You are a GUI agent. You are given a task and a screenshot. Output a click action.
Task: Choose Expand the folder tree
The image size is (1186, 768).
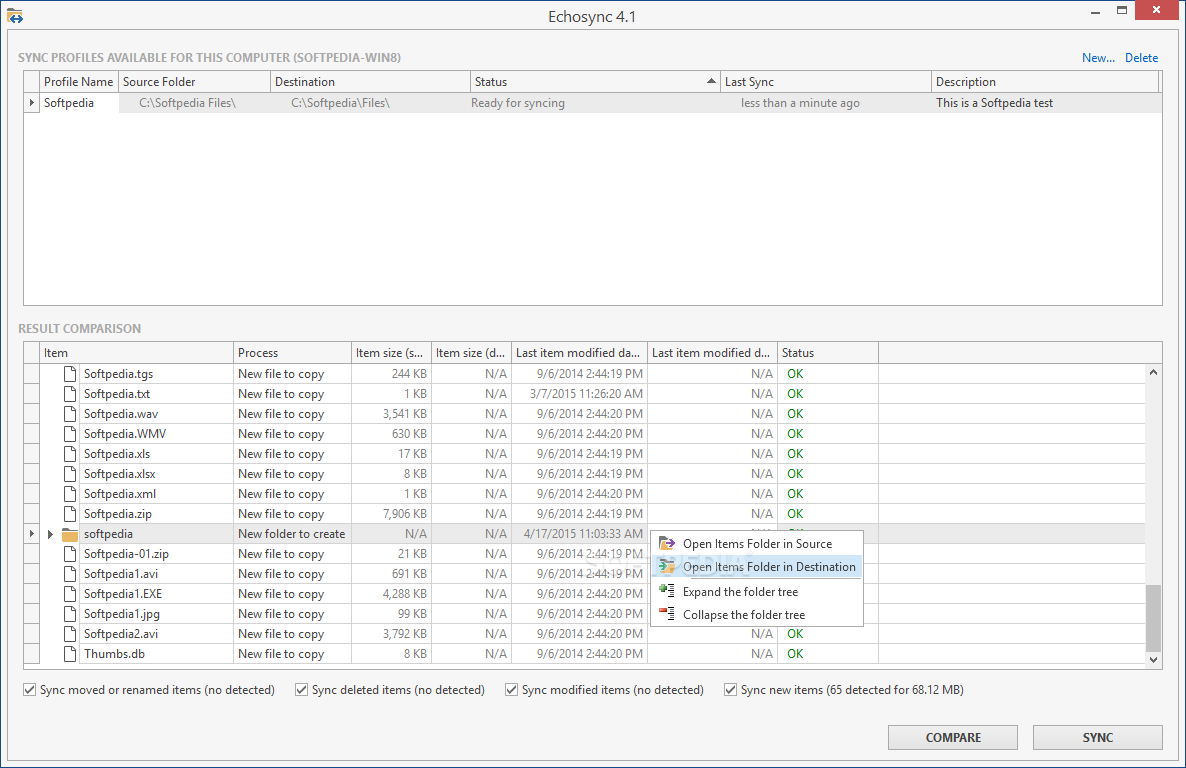point(757,592)
